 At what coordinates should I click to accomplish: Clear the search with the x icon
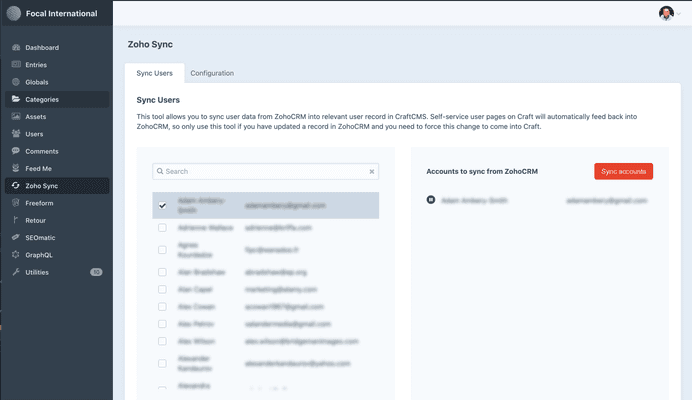[372, 171]
